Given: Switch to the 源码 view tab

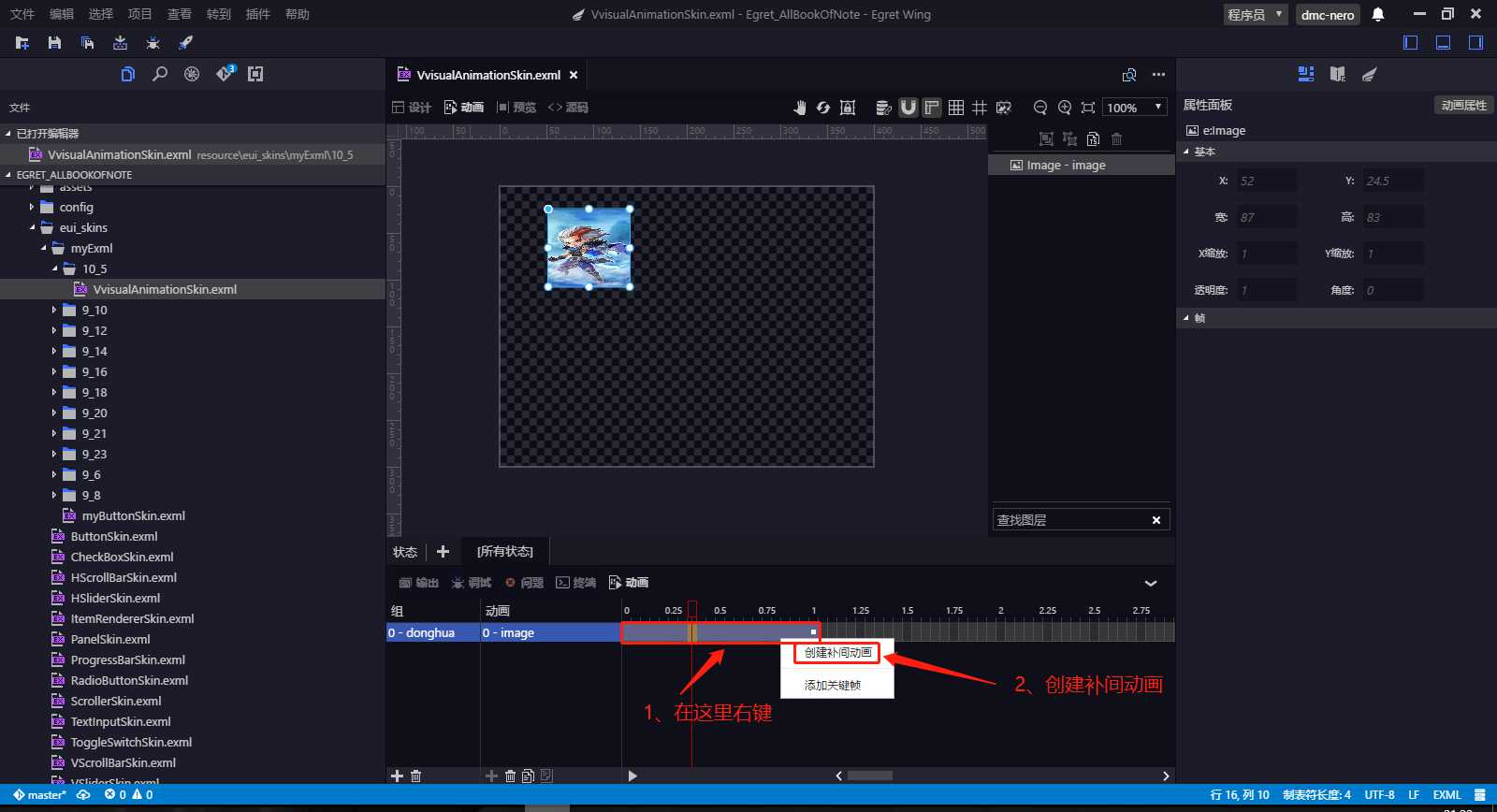Looking at the screenshot, I should 569,108.
